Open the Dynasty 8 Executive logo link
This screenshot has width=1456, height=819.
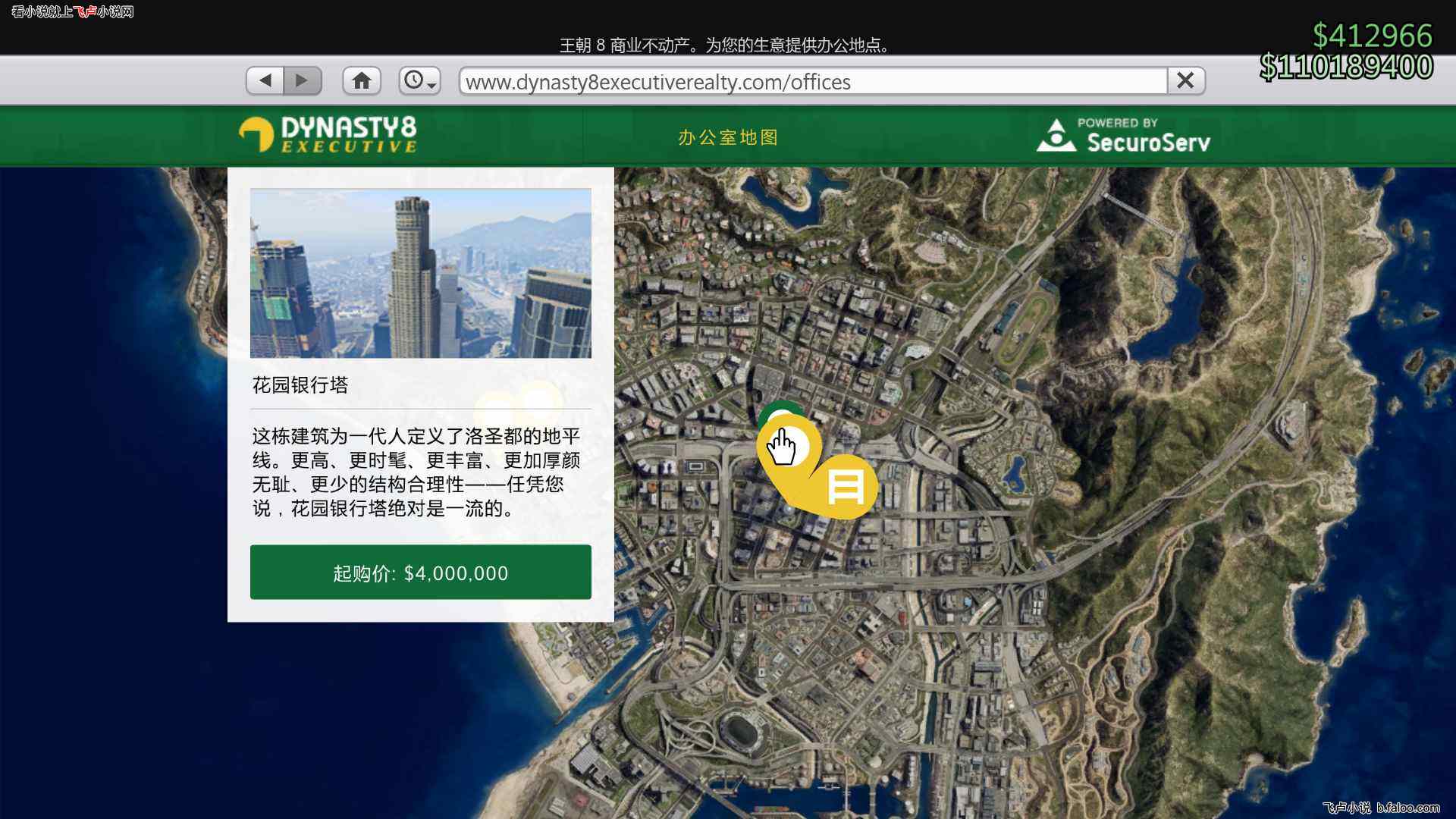point(328,135)
